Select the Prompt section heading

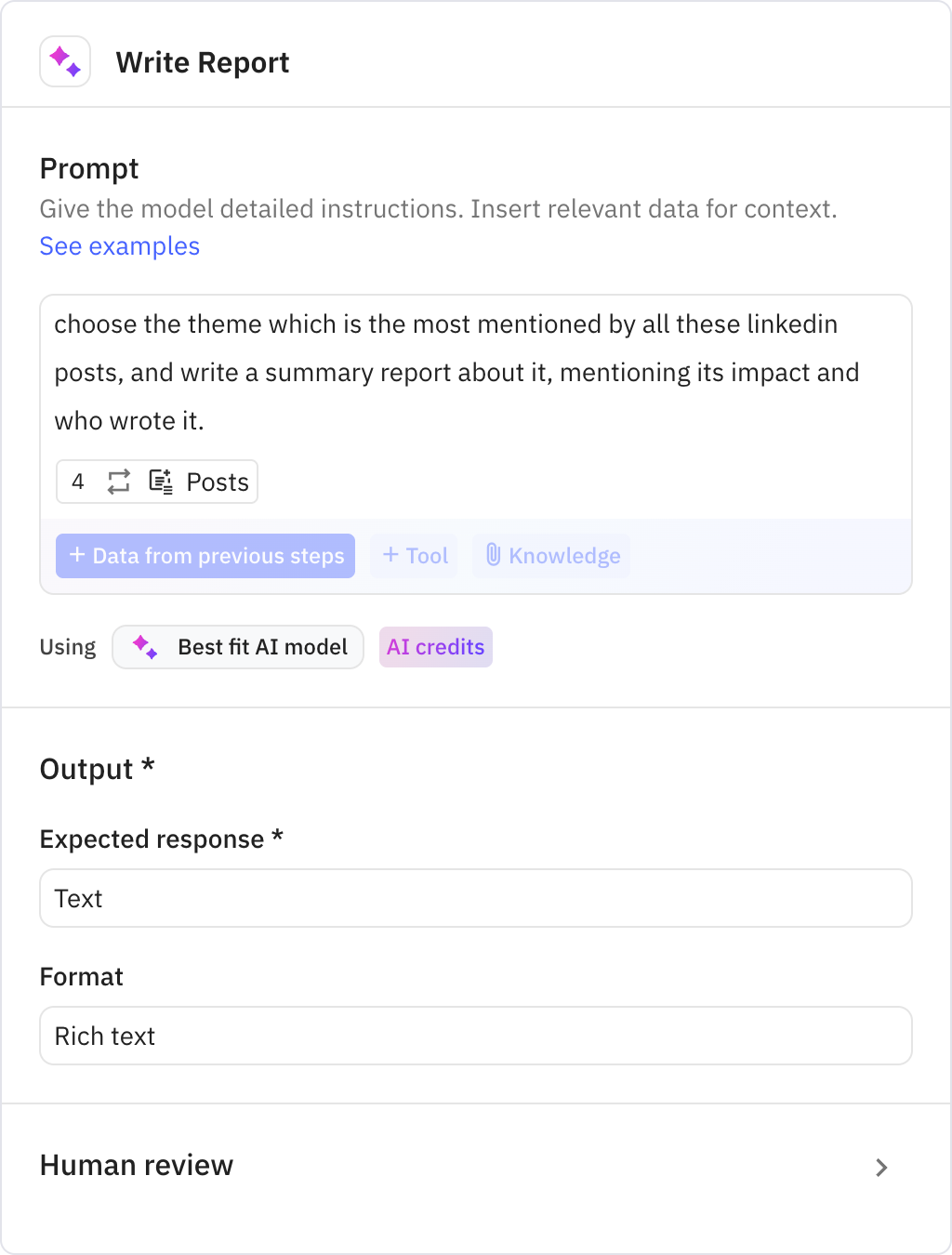(88, 169)
